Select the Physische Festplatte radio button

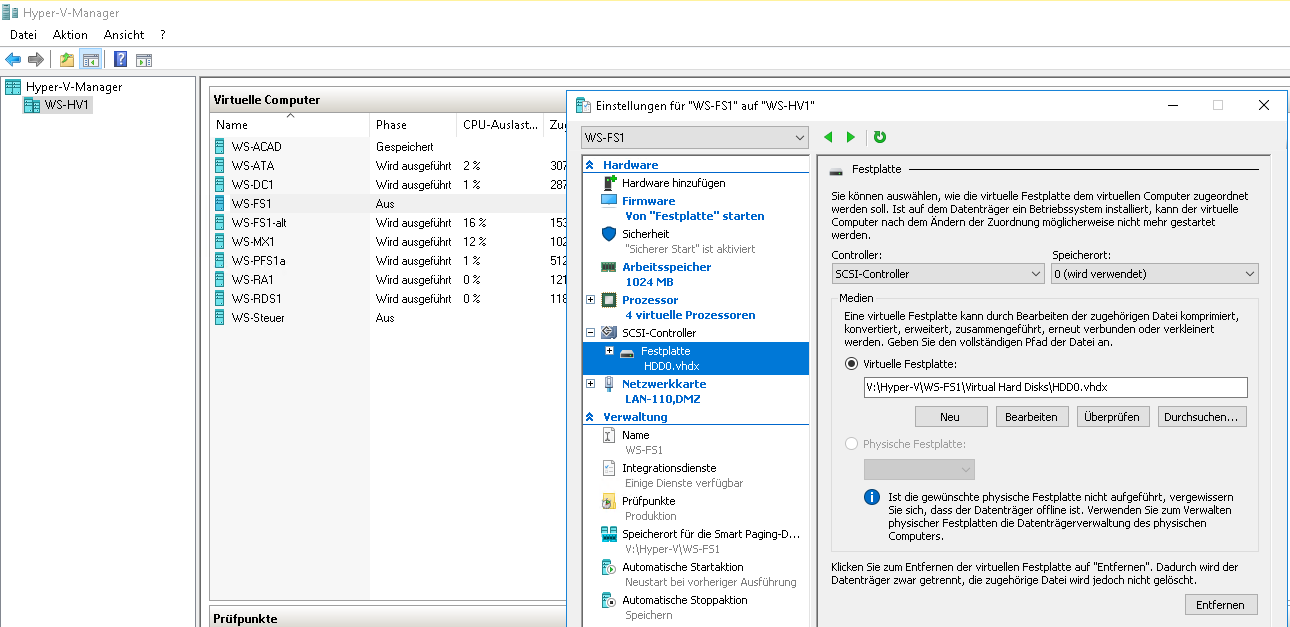pos(852,444)
